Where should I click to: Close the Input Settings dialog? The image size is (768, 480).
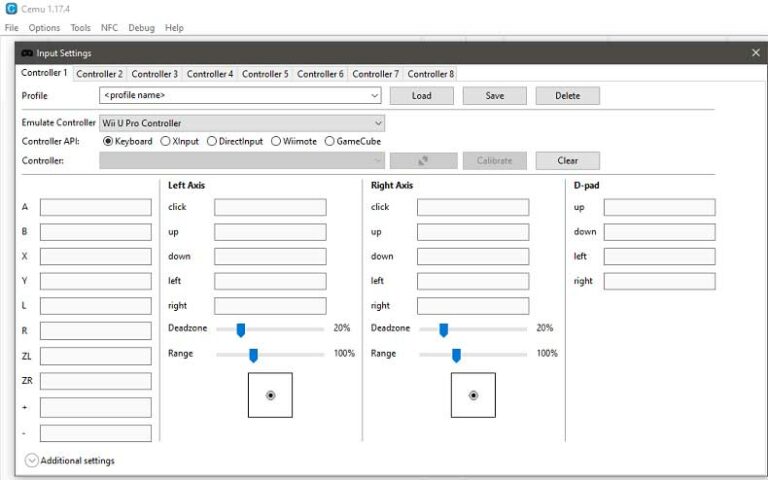coord(755,52)
